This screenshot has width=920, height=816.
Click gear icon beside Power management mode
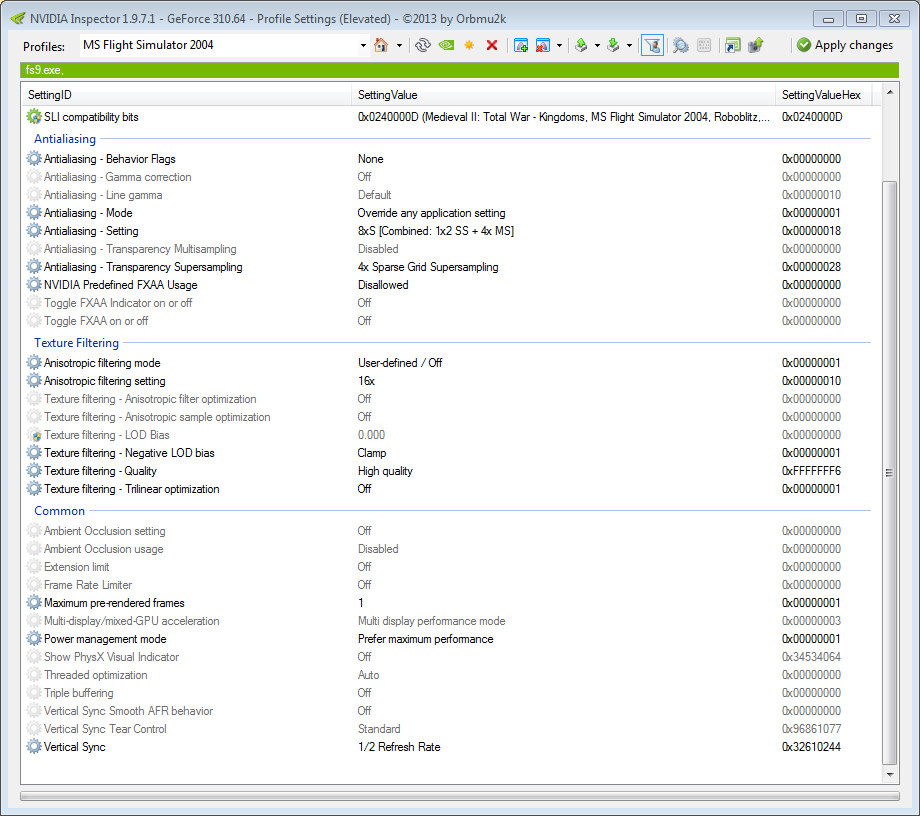(x=35, y=639)
